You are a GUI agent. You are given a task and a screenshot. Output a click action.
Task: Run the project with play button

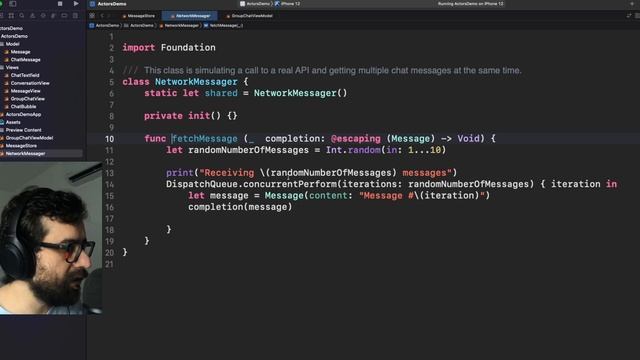76,4
